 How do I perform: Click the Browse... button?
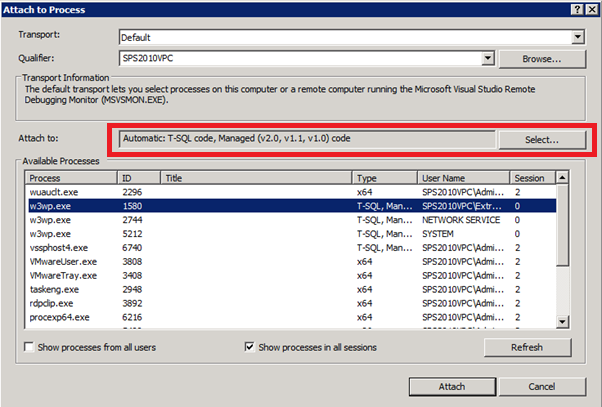click(542, 59)
